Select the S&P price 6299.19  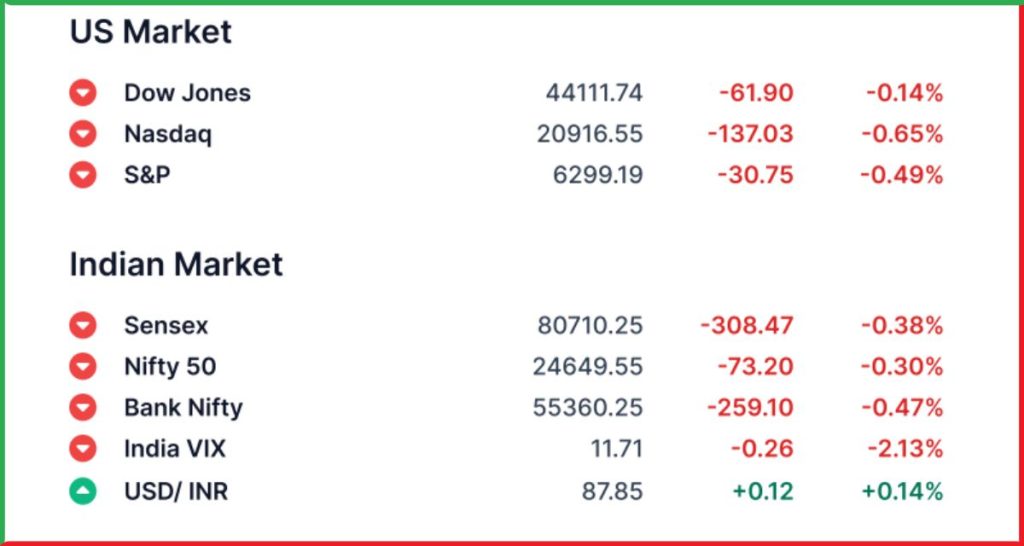pos(598,175)
